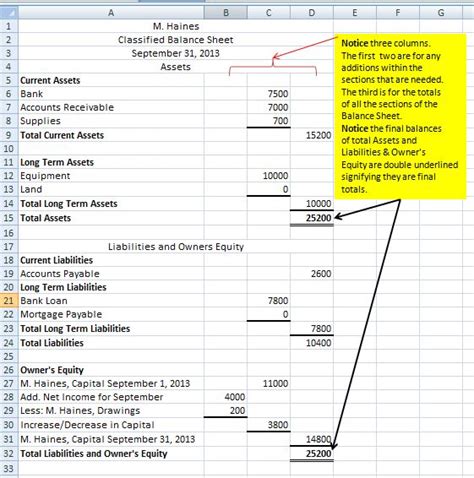Click the Select All corner triangle

(x=9, y=13)
